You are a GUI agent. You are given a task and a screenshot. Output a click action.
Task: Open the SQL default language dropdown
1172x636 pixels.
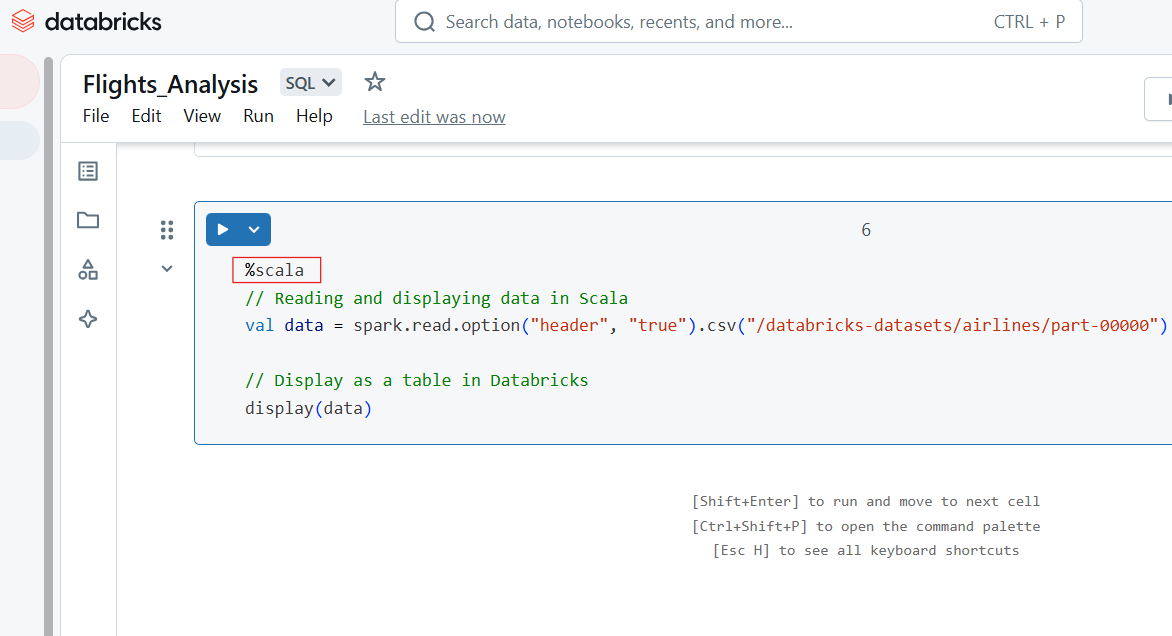pyautogui.click(x=311, y=82)
